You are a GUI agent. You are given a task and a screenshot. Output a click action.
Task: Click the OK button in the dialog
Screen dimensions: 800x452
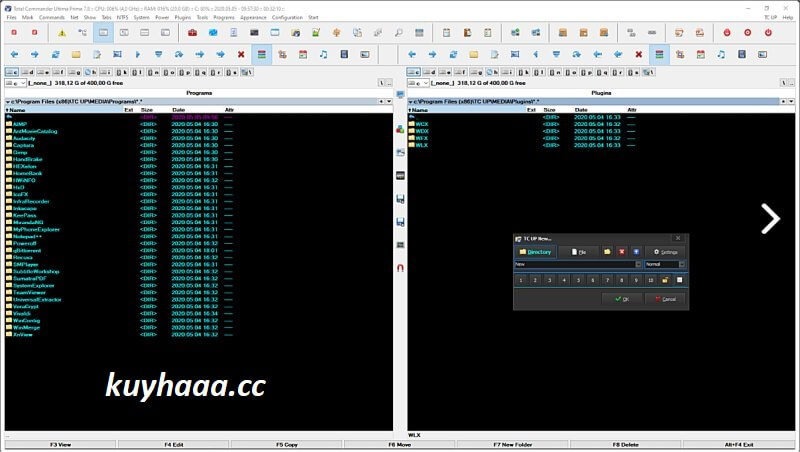pos(621,299)
